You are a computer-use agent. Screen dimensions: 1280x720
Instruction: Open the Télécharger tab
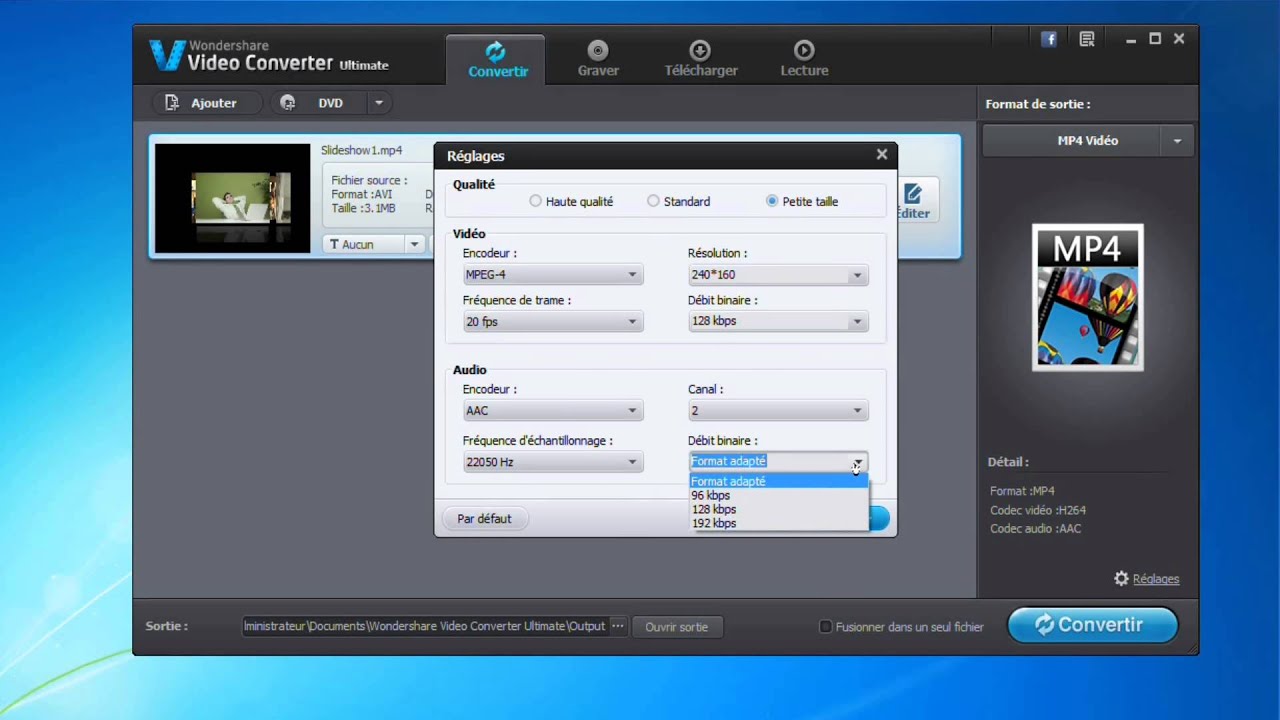(x=701, y=60)
